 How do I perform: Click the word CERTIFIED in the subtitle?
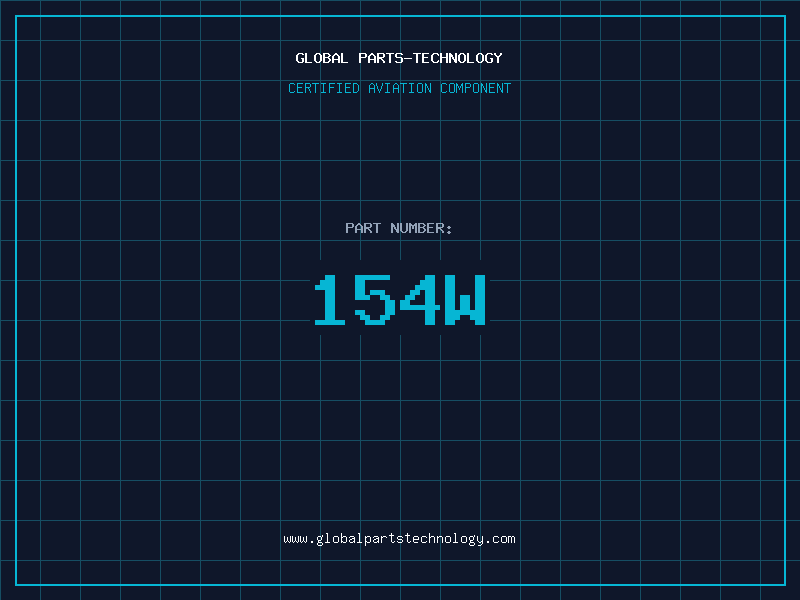click(324, 88)
